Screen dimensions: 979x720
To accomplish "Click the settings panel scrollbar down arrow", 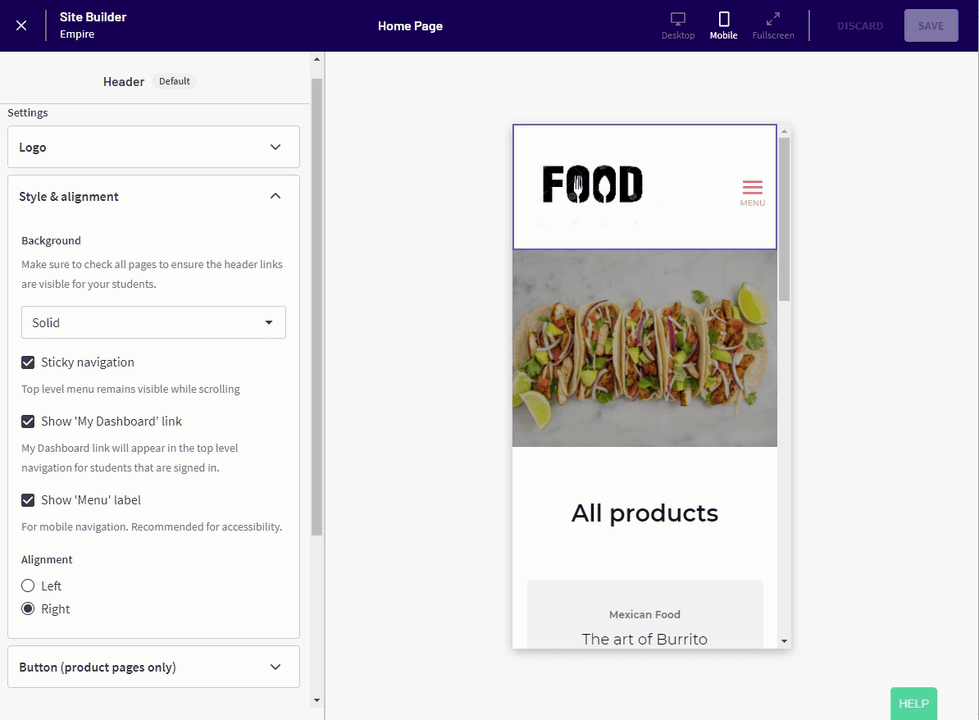I will (x=317, y=700).
